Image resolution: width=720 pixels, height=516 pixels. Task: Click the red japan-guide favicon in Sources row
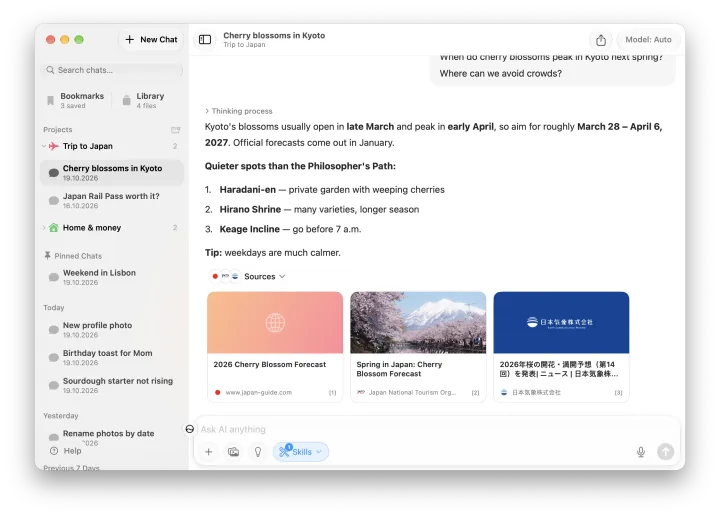pyautogui.click(x=215, y=276)
